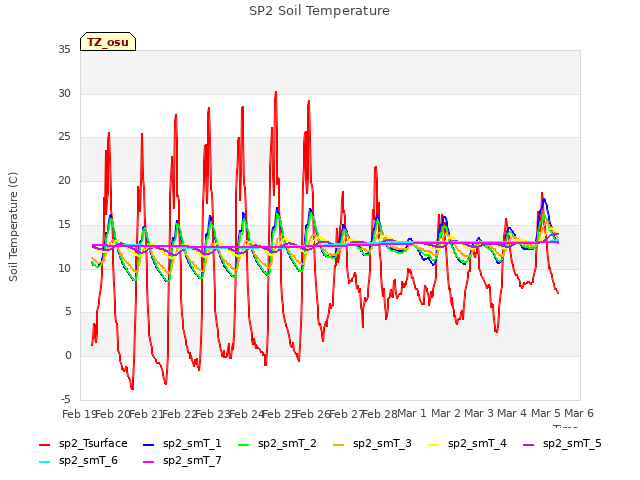This screenshot has width=640, height=480.
Task: Click the 30 y-axis tick label
Action: pos(64,93)
